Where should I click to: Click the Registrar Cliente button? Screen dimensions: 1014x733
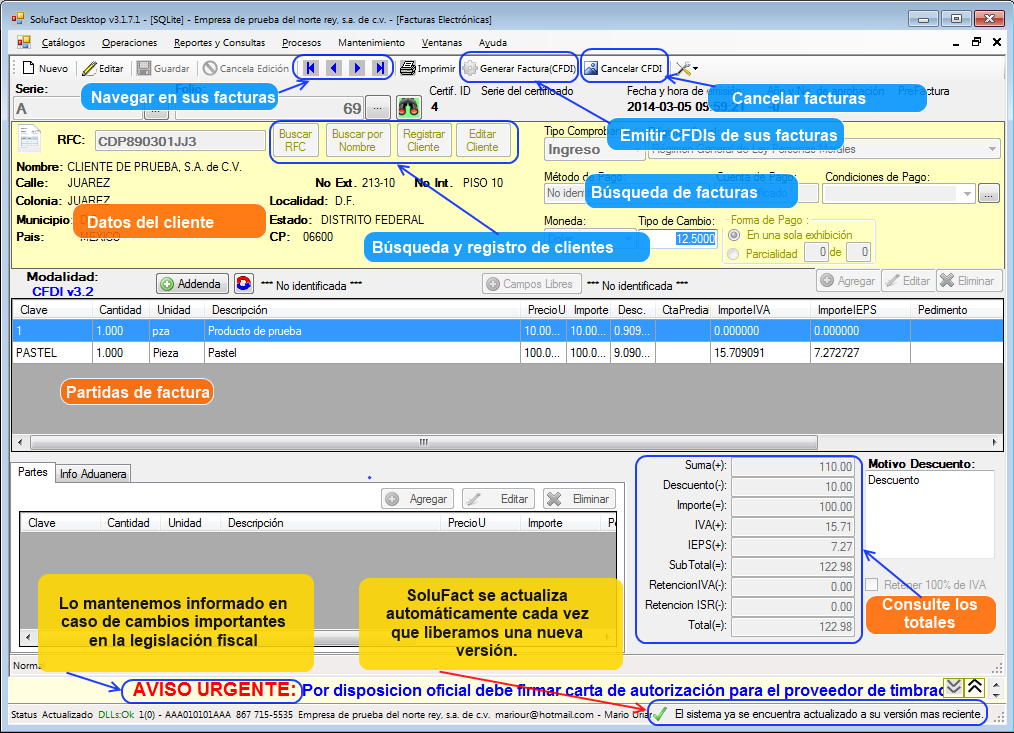[x=424, y=140]
